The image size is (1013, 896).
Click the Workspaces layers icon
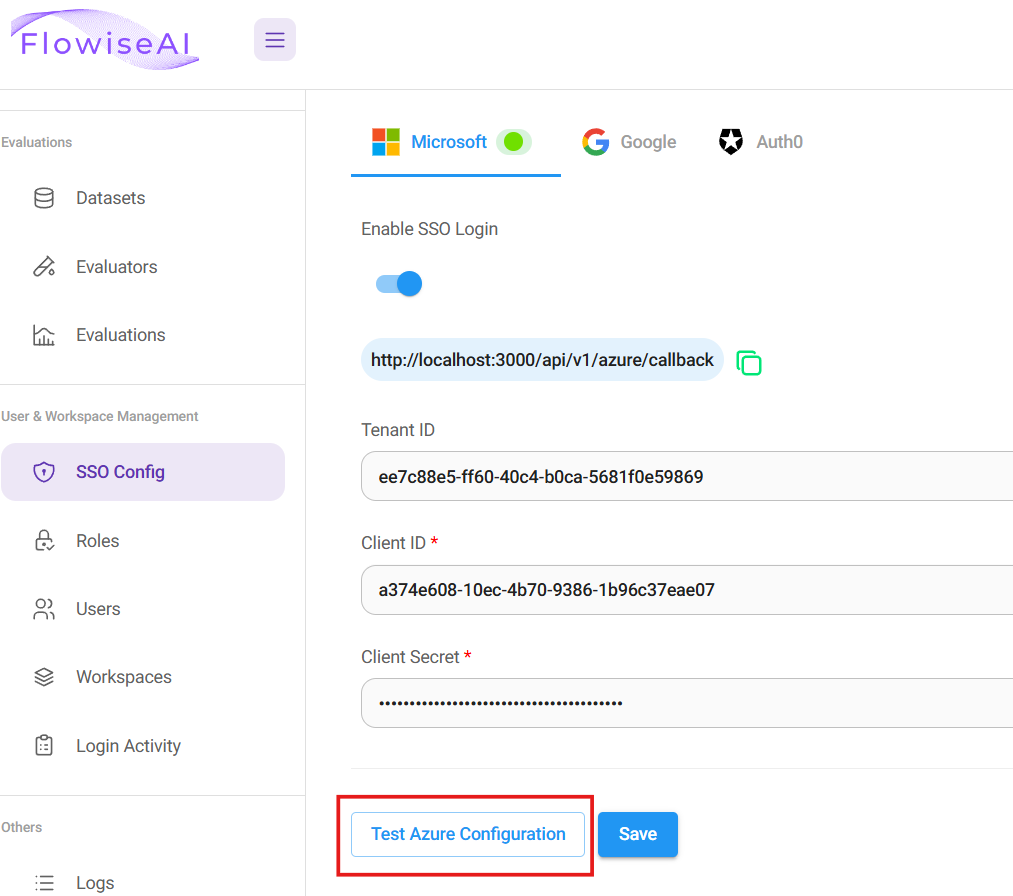[x=44, y=677]
